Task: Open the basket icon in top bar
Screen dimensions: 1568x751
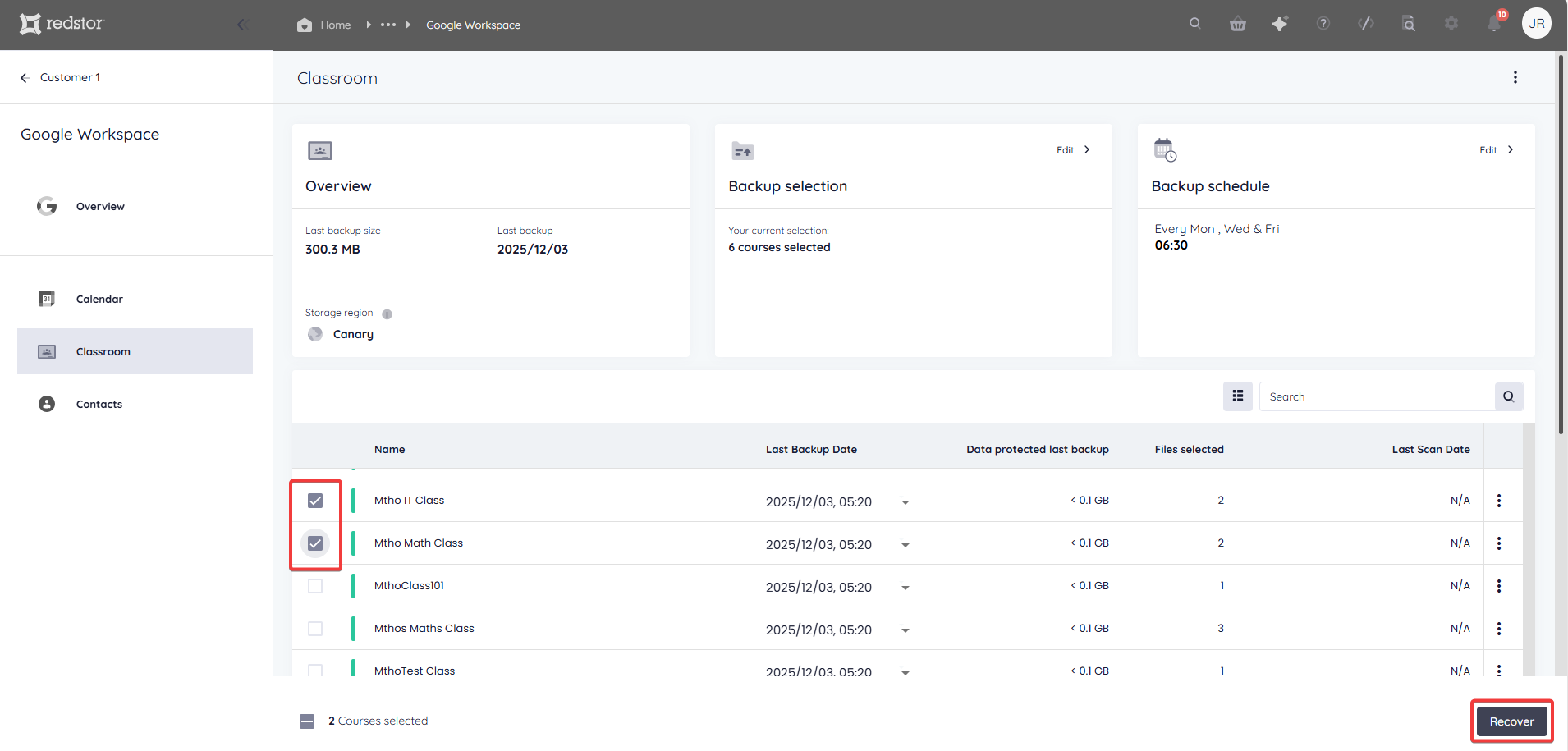Action: click(x=1238, y=24)
